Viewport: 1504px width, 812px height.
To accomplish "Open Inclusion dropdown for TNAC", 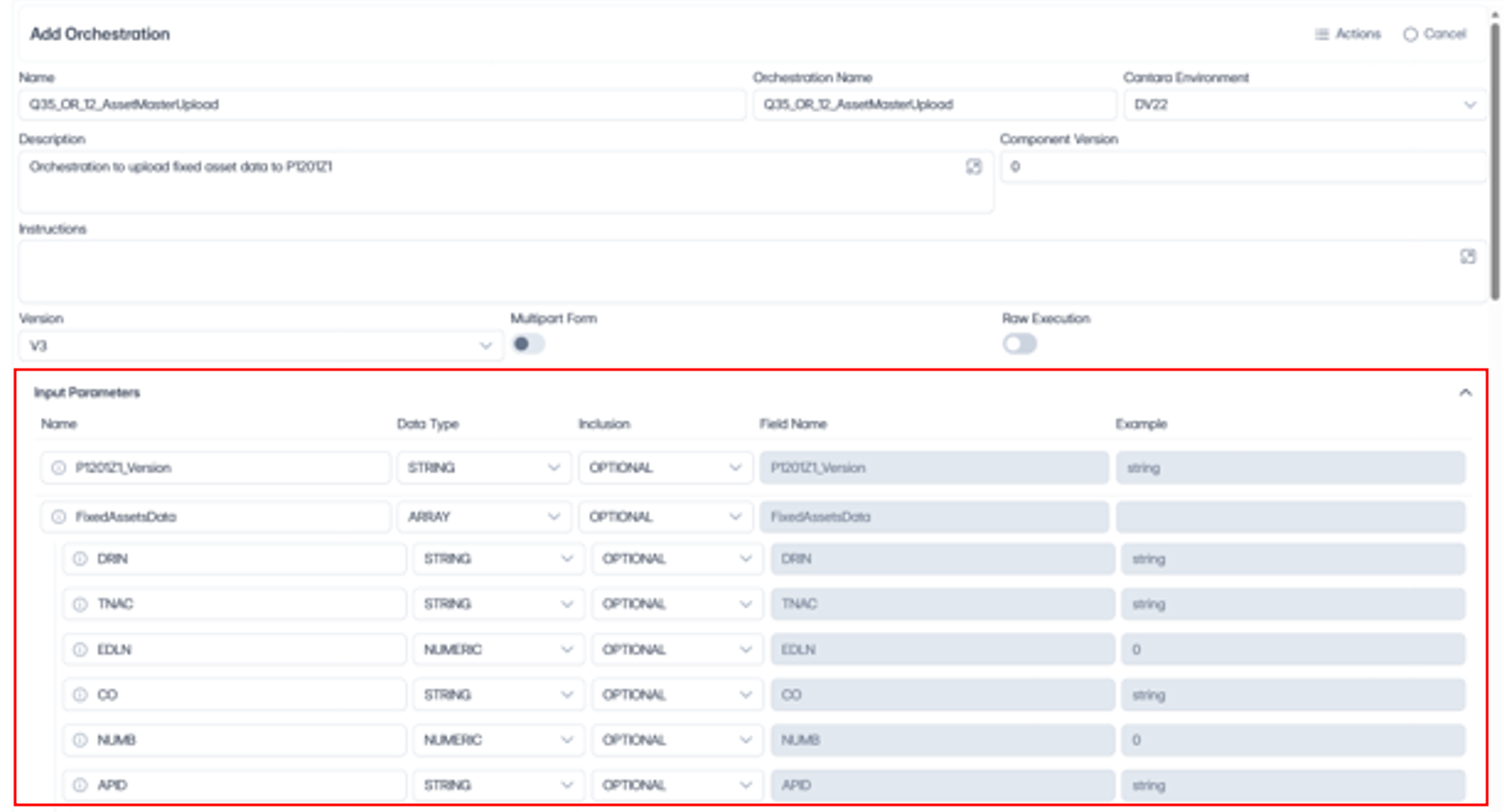I will (677, 604).
